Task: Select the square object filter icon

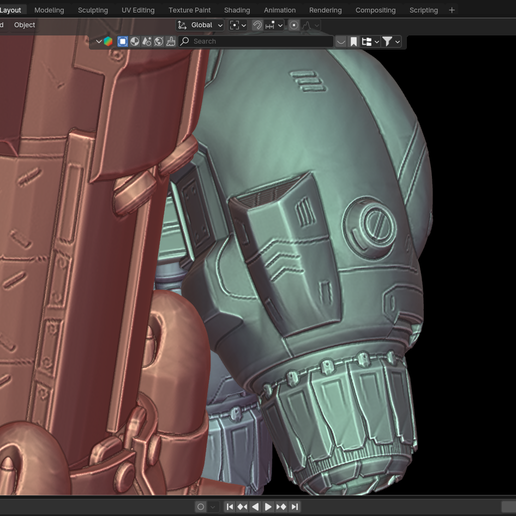Action: (123, 42)
